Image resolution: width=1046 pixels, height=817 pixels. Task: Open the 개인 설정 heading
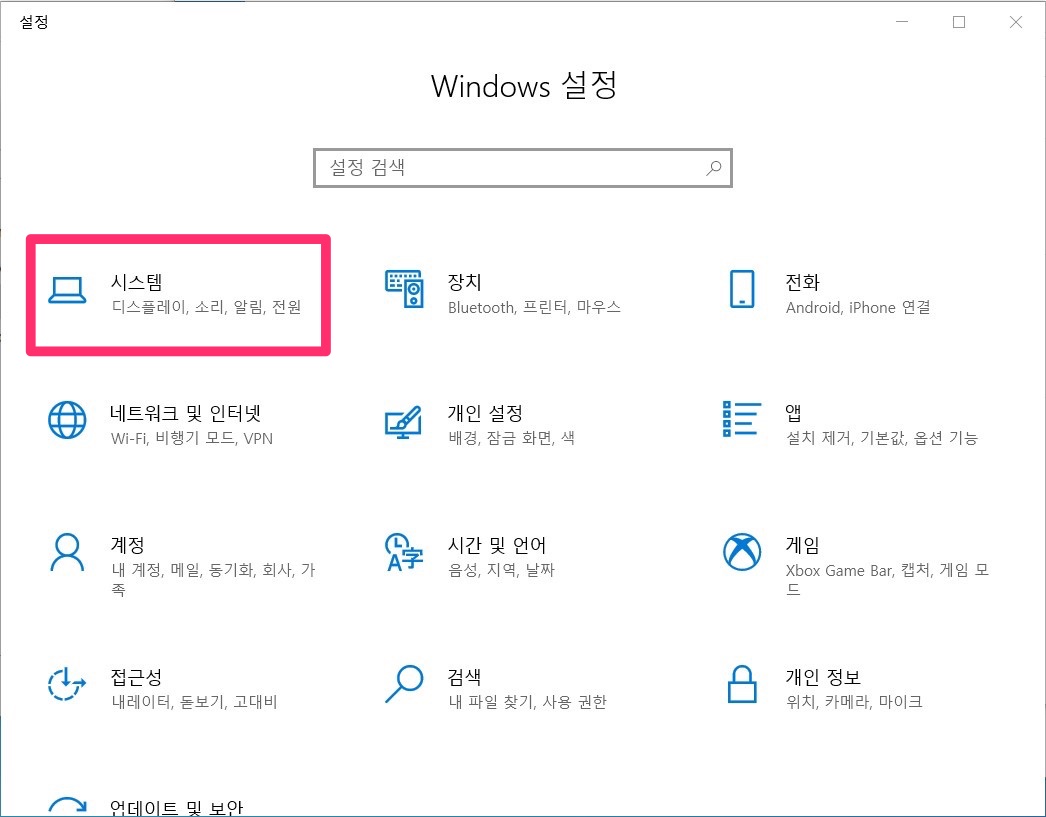coord(485,413)
